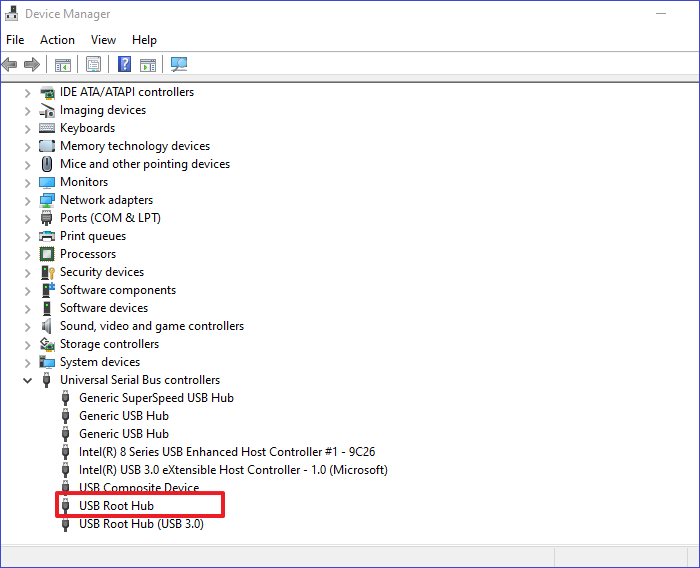Select Intel(R) USB 3.0 eXtensible Host Controller
Image resolution: width=700 pixels, height=568 pixels.
tap(233, 470)
